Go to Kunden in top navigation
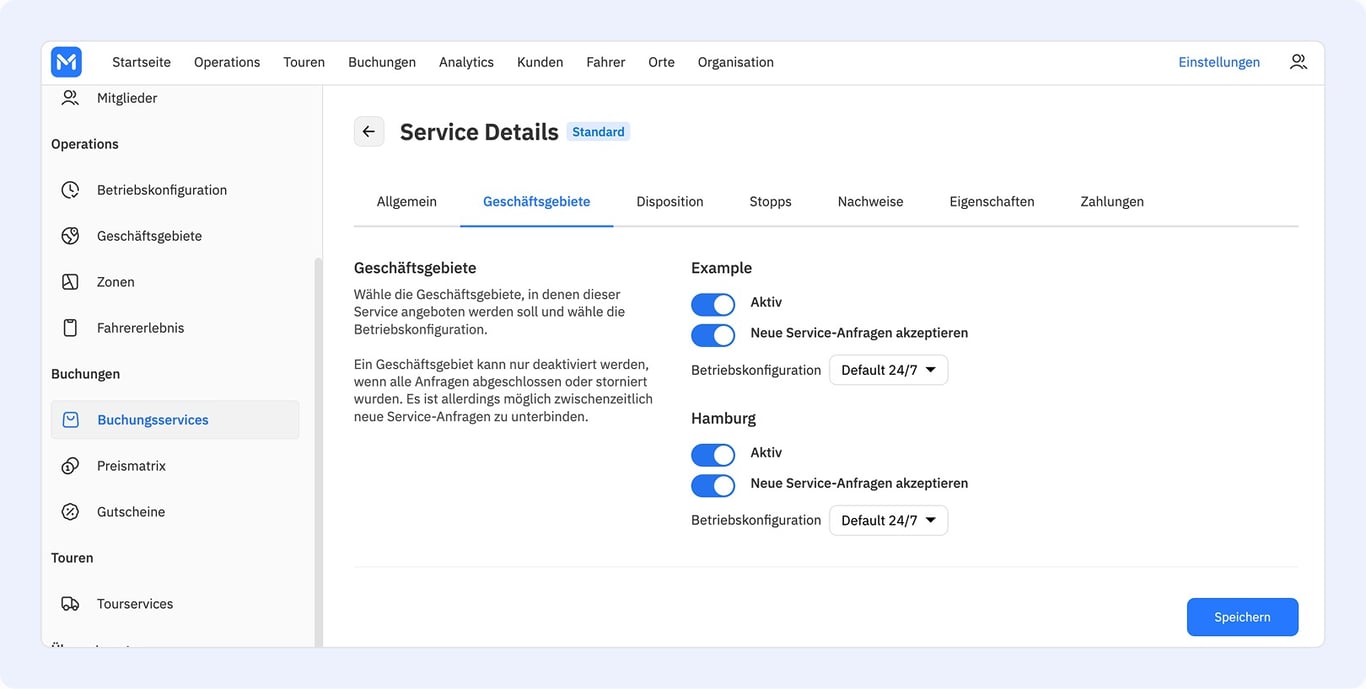This screenshot has width=1366, height=689. click(x=540, y=62)
